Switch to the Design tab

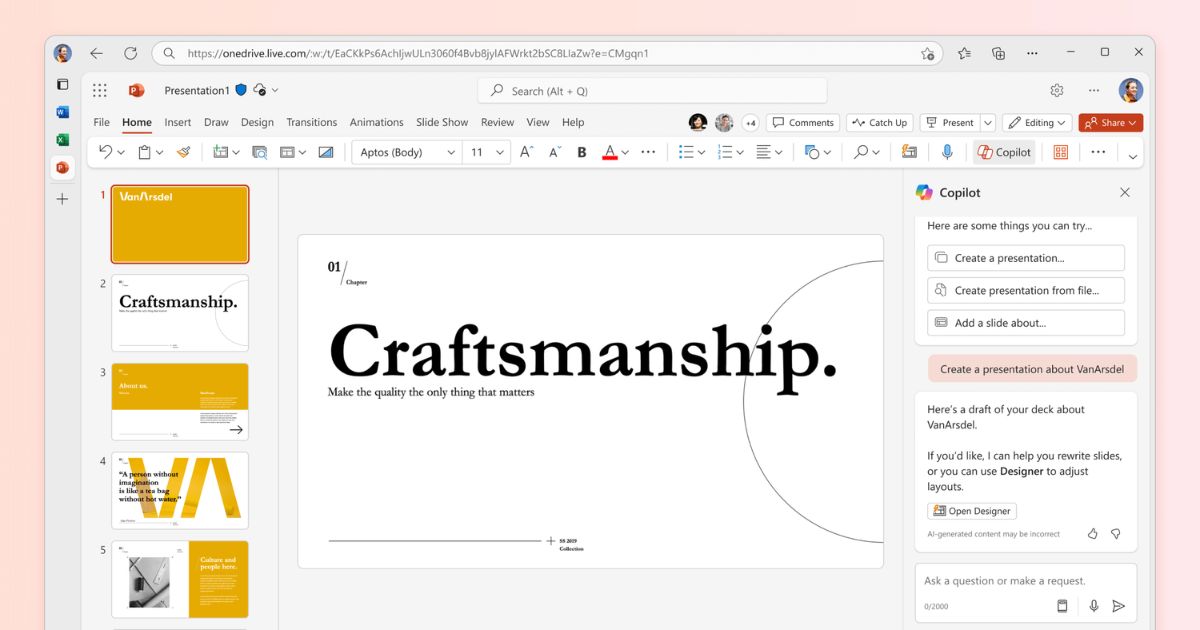tap(257, 122)
